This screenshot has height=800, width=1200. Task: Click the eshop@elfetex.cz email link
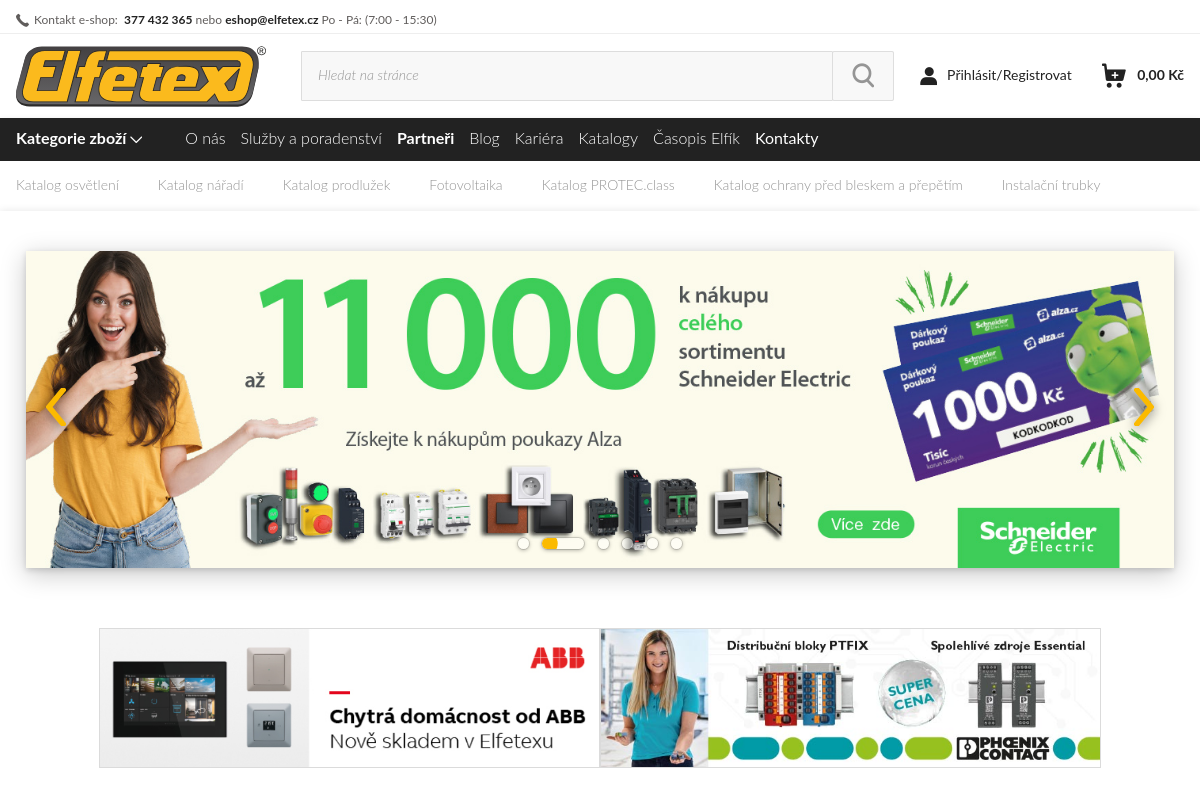[272, 20]
